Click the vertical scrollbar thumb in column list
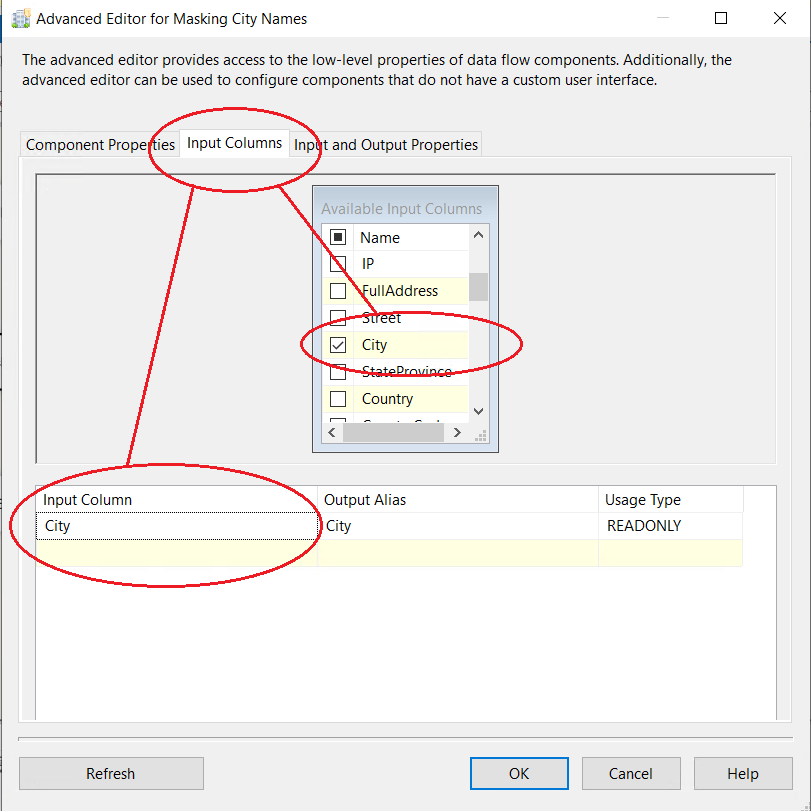The image size is (811, 811). pyautogui.click(x=478, y=287)
